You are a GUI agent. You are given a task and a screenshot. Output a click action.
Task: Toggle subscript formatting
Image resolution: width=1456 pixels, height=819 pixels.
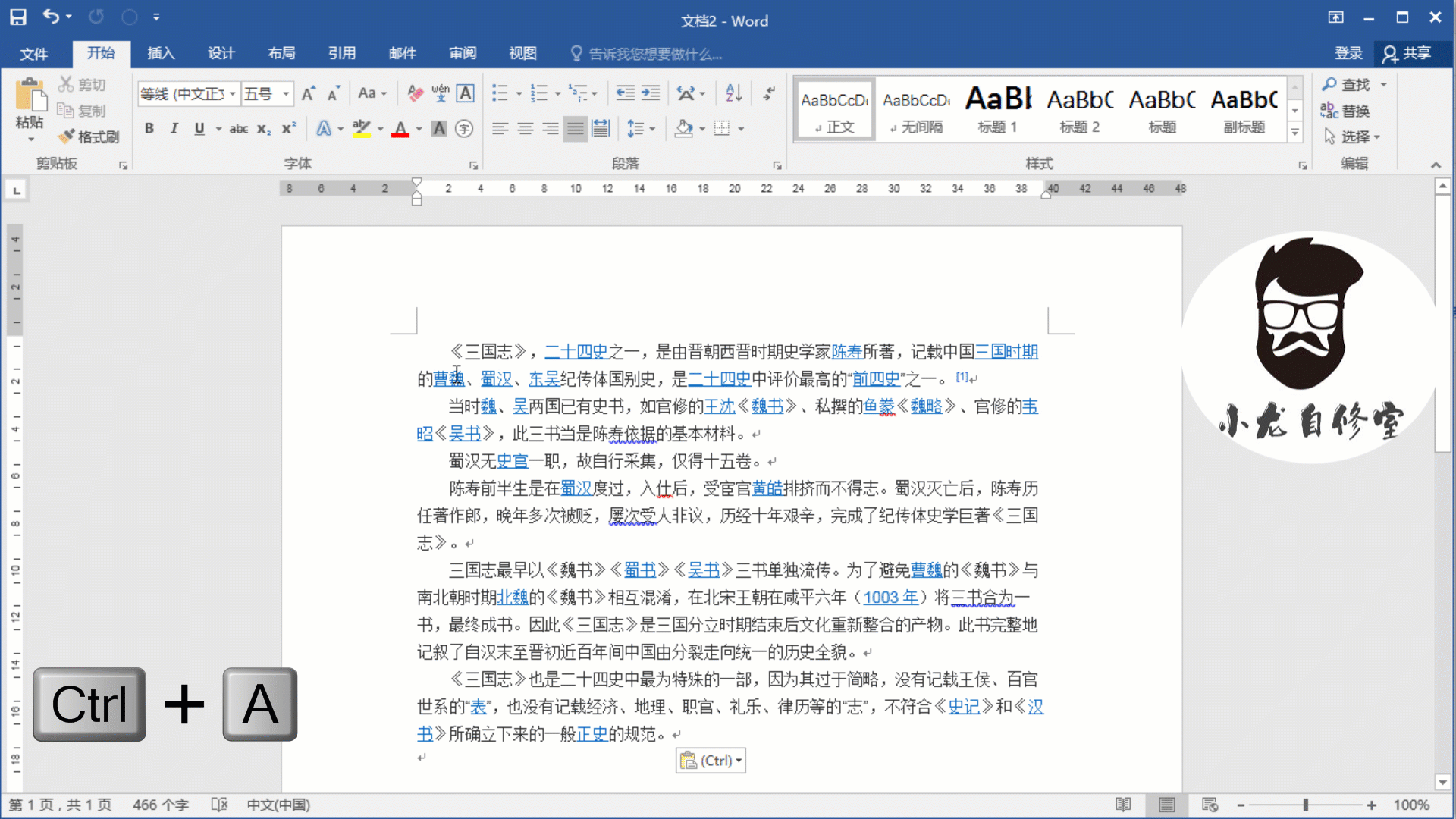263,129
